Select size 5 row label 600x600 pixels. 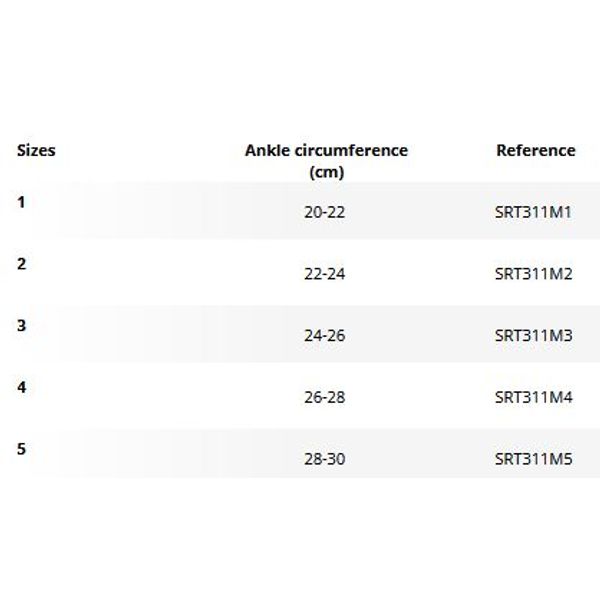[21, 449]
